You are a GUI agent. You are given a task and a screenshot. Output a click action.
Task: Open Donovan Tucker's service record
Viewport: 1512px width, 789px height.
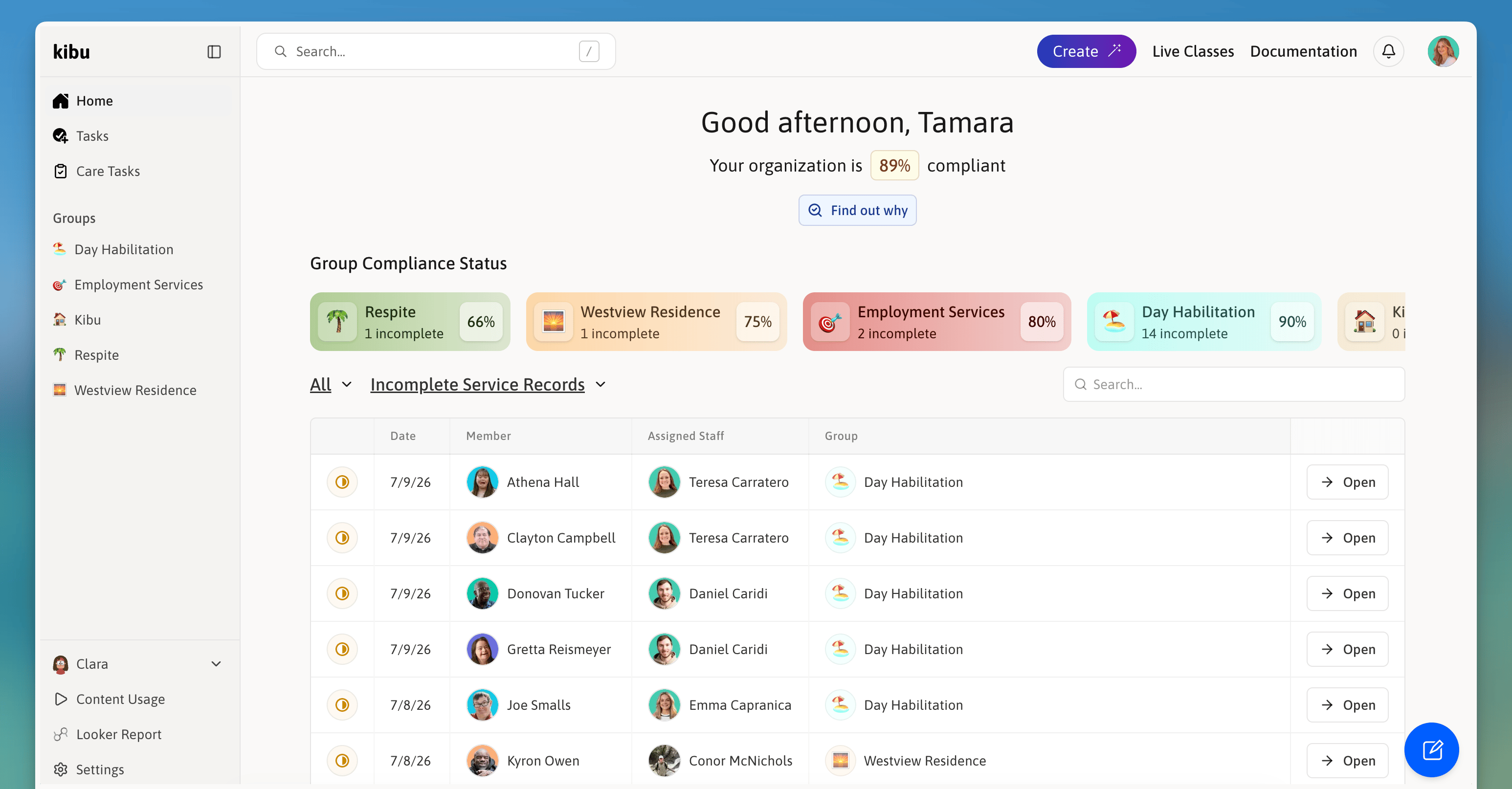[1348, 593]
